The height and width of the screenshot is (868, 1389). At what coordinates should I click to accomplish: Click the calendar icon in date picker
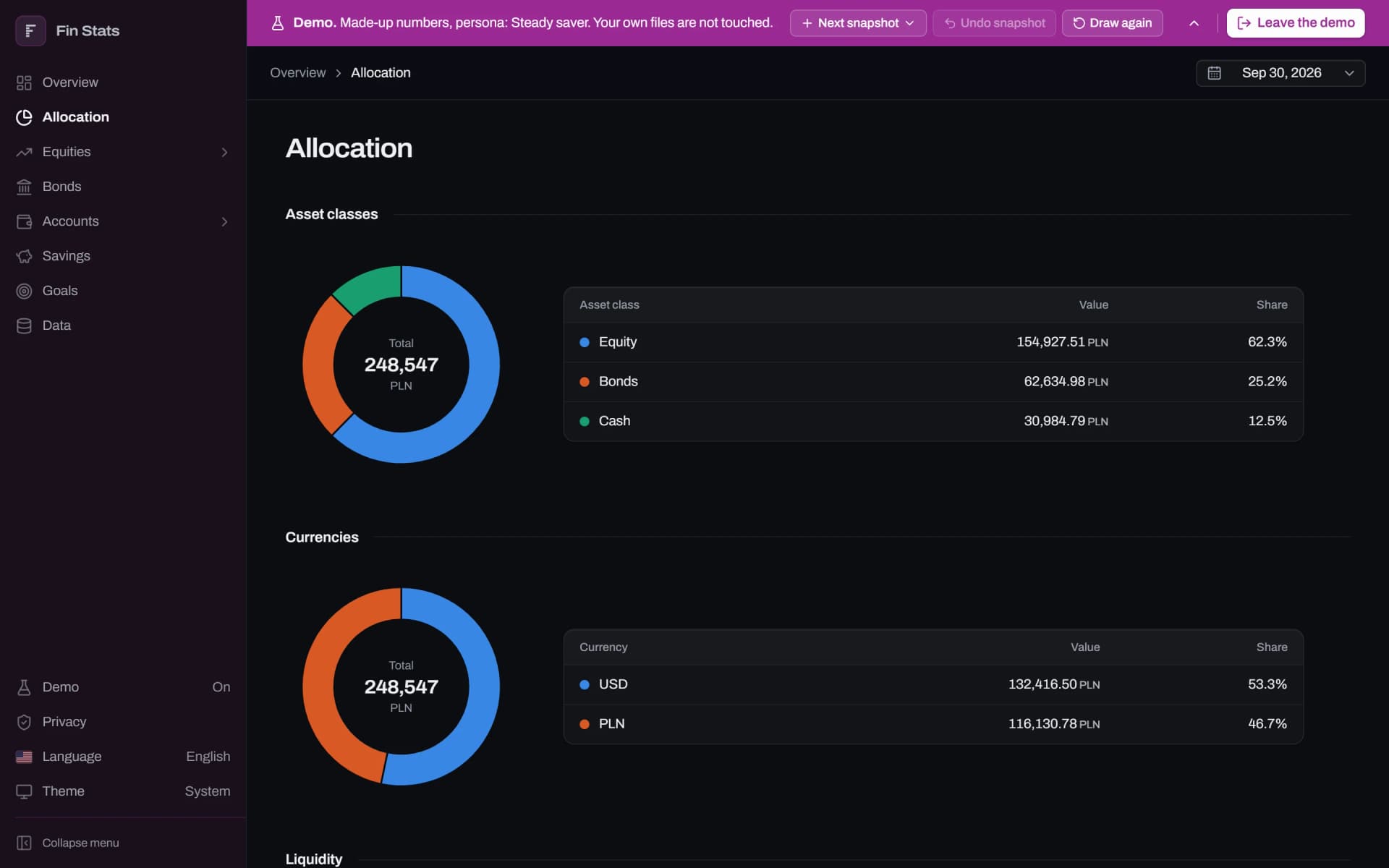click(x=1214, y=73)
